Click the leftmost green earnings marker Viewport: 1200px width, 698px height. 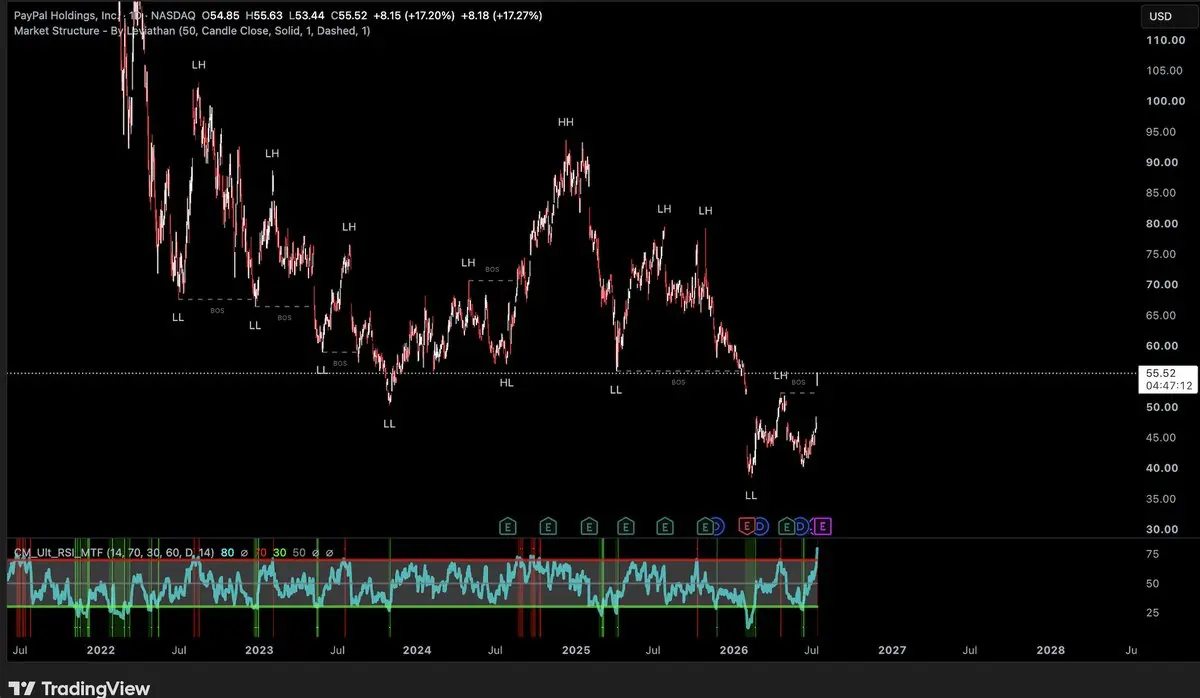coord(507,526)
